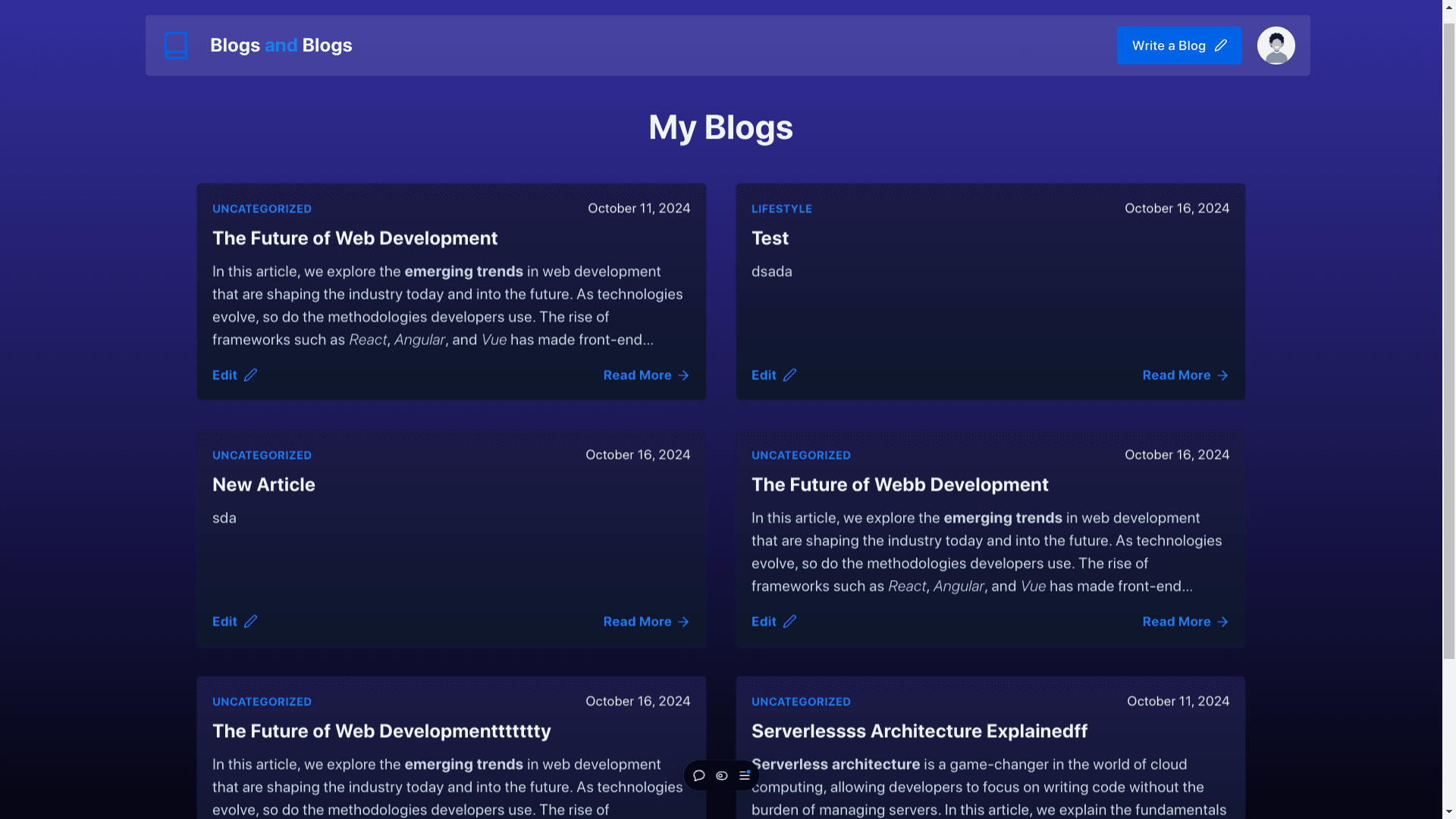The height and width of the screenshot is (819, 1456).
Task: Click the screen recording icon in the floating toolbar
Action: click(x=721, y=775)
